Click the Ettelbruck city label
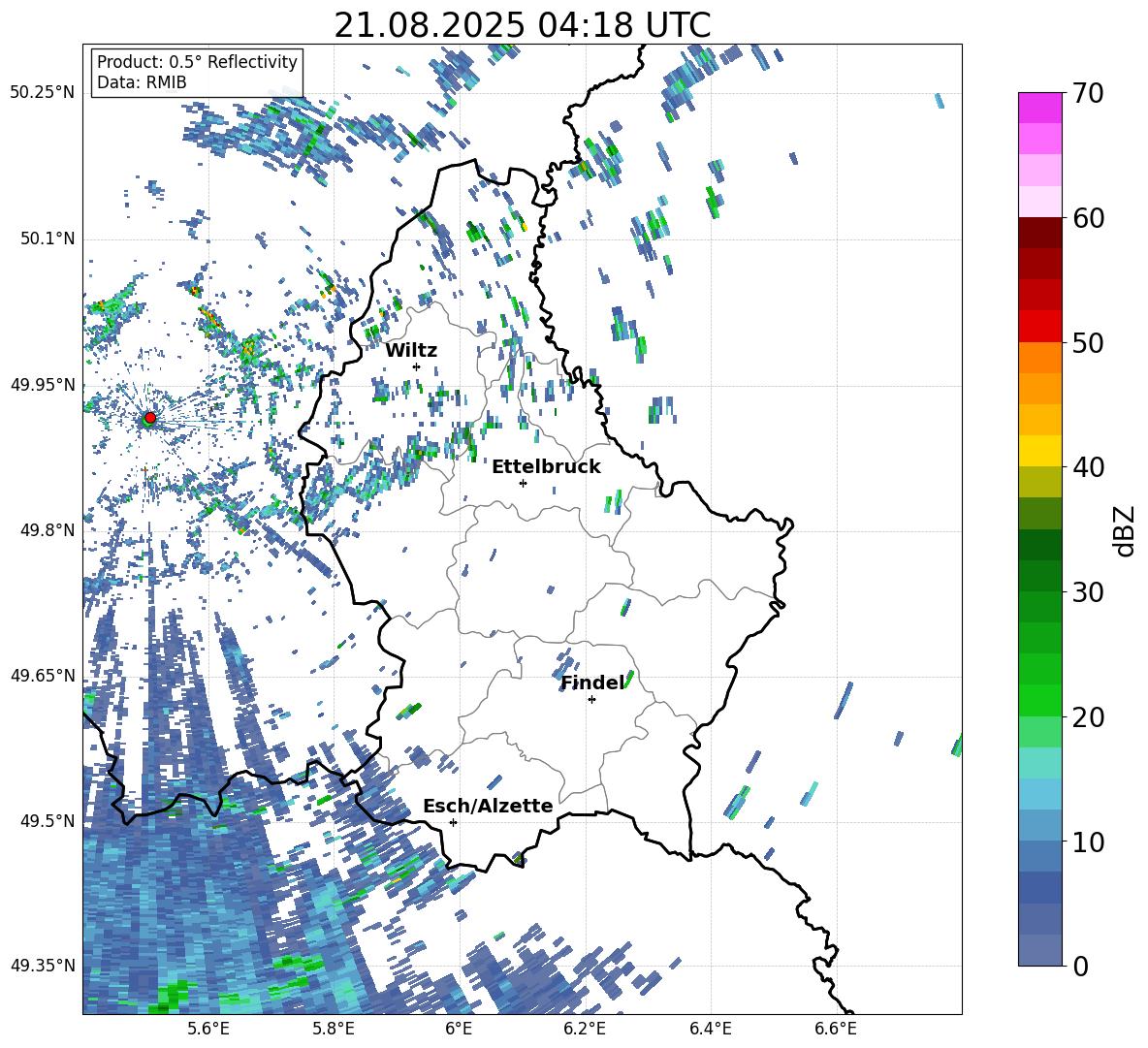1148x1048 pixels. [x=546, y=467]
